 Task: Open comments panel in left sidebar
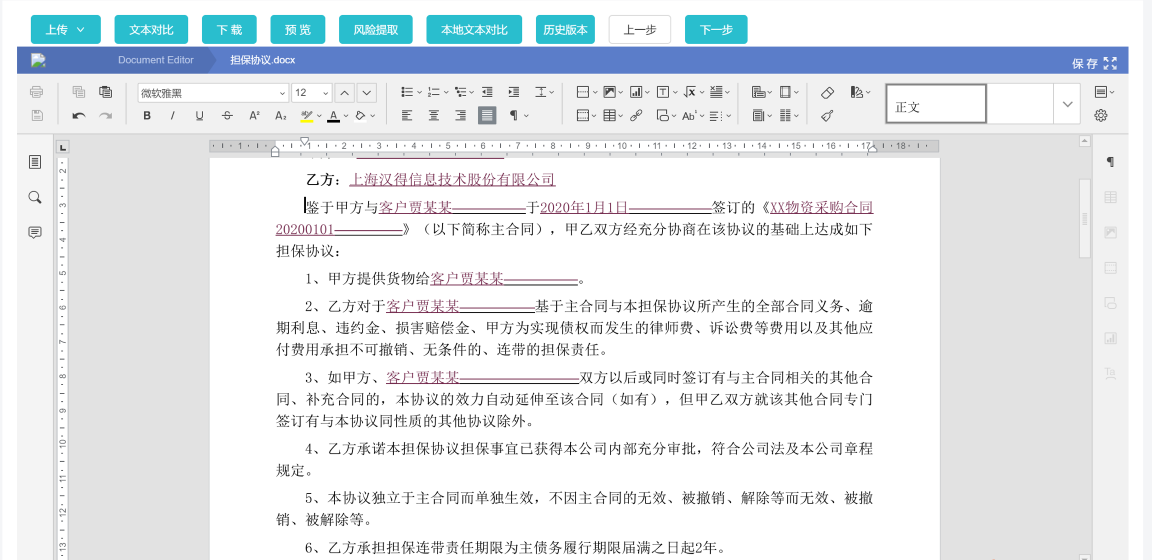coord(35,232)
